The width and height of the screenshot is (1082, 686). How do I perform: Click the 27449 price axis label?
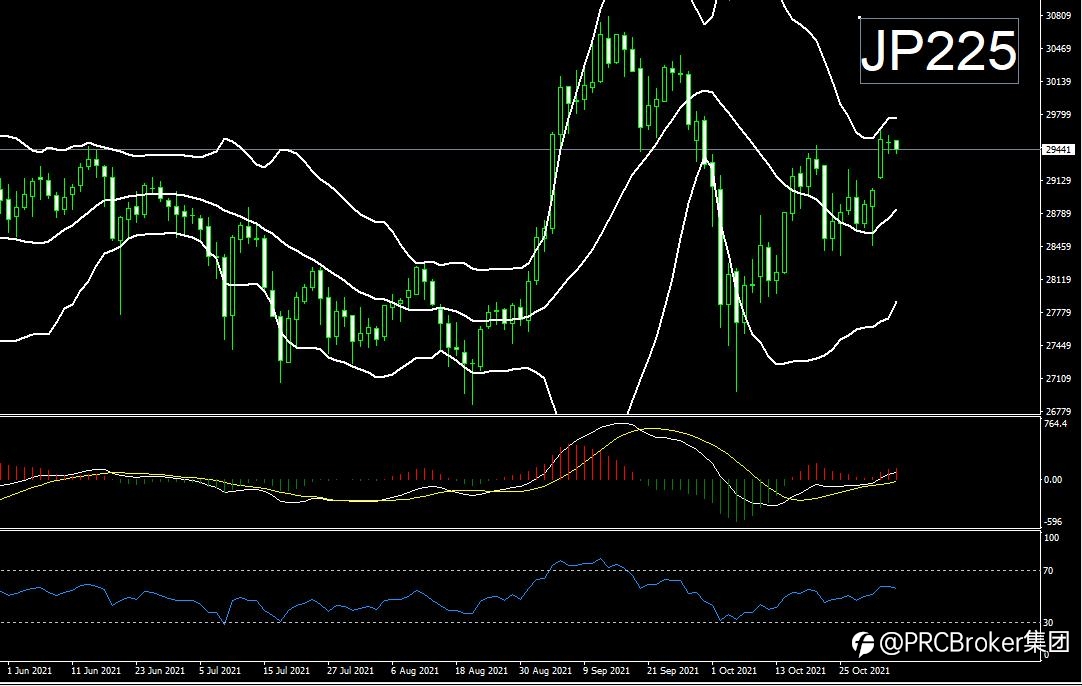pos(1059,345)
